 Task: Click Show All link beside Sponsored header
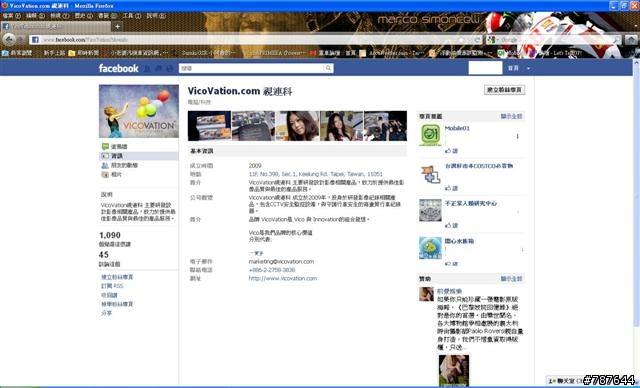511,279
